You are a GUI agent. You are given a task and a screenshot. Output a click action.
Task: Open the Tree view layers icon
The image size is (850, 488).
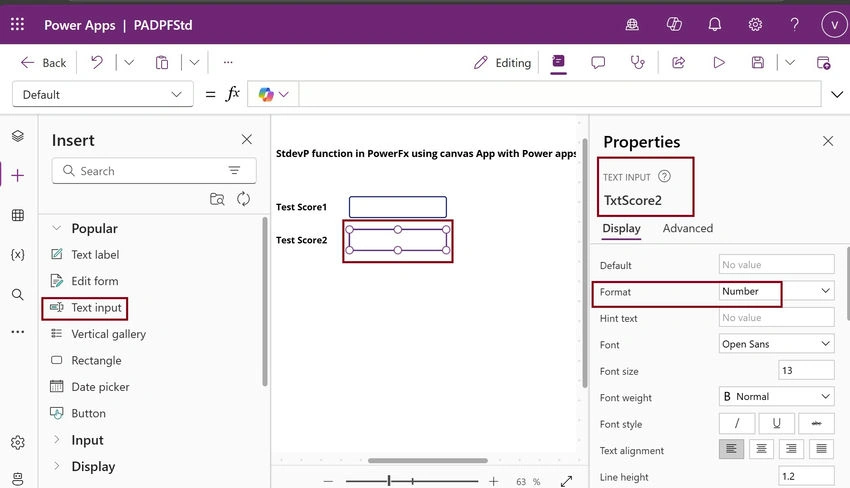click(x=18, y=136)
